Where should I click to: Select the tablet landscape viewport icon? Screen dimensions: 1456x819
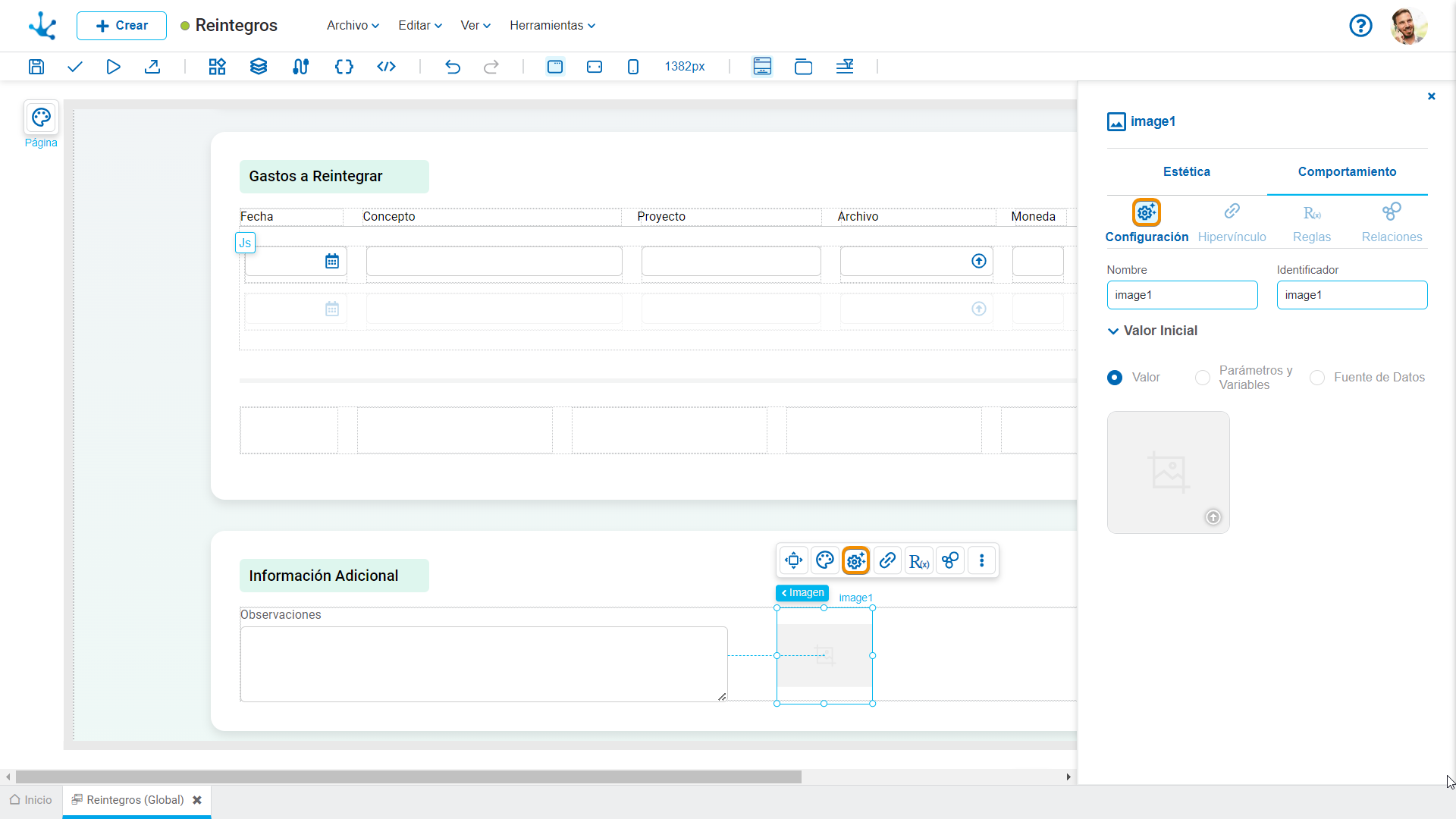point(595,67)
